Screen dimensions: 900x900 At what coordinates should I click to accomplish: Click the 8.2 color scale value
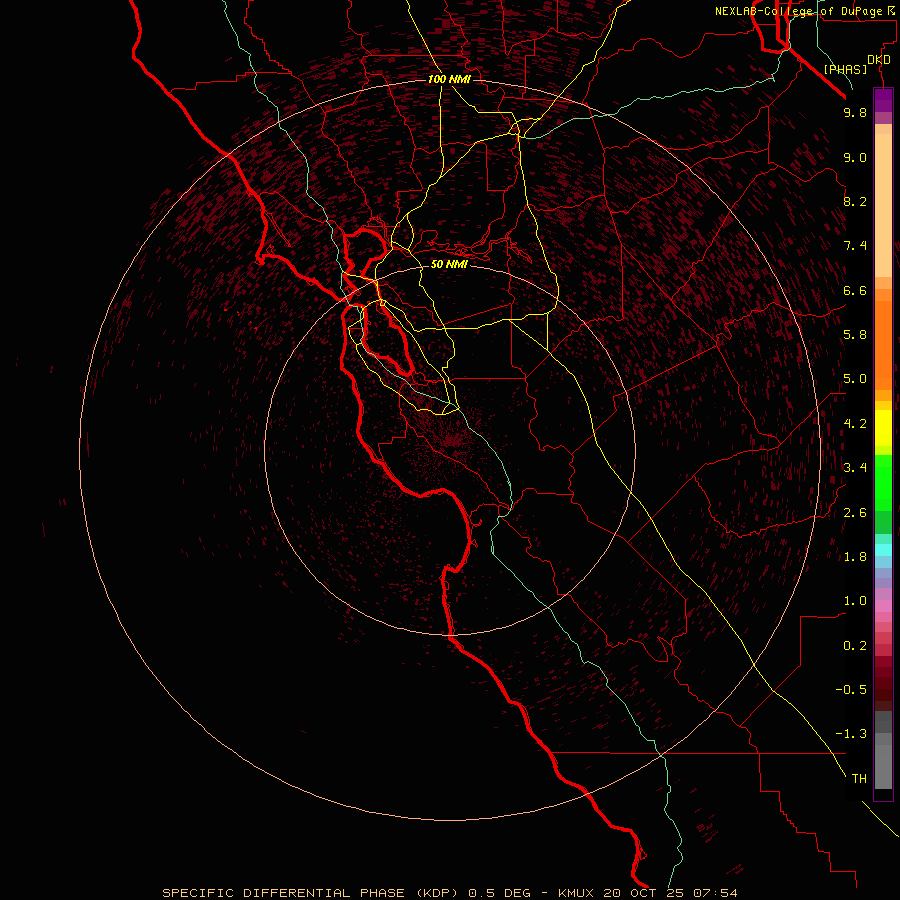tap(855, 201)
